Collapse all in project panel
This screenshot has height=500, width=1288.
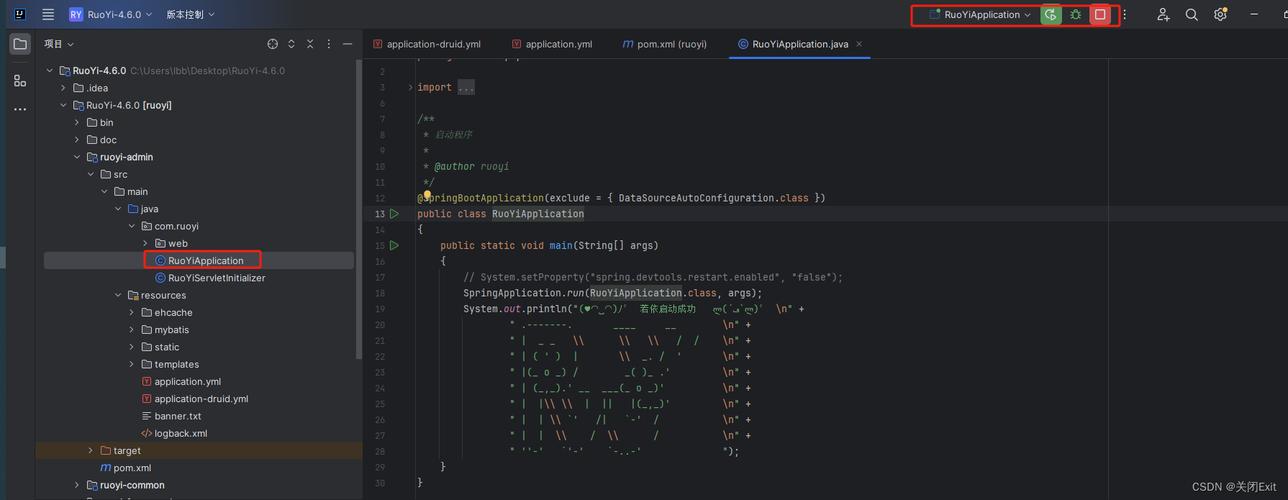310,44
